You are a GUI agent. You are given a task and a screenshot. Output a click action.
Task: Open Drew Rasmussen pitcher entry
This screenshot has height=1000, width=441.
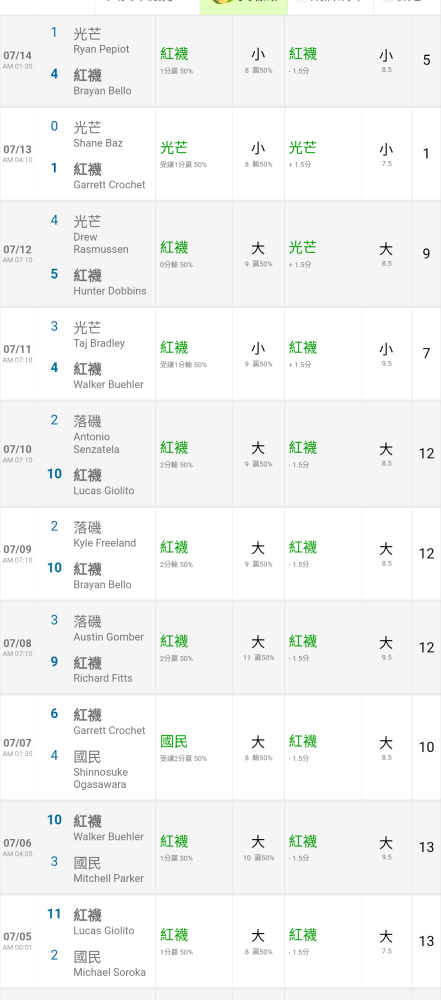click(x=100, y=243)
